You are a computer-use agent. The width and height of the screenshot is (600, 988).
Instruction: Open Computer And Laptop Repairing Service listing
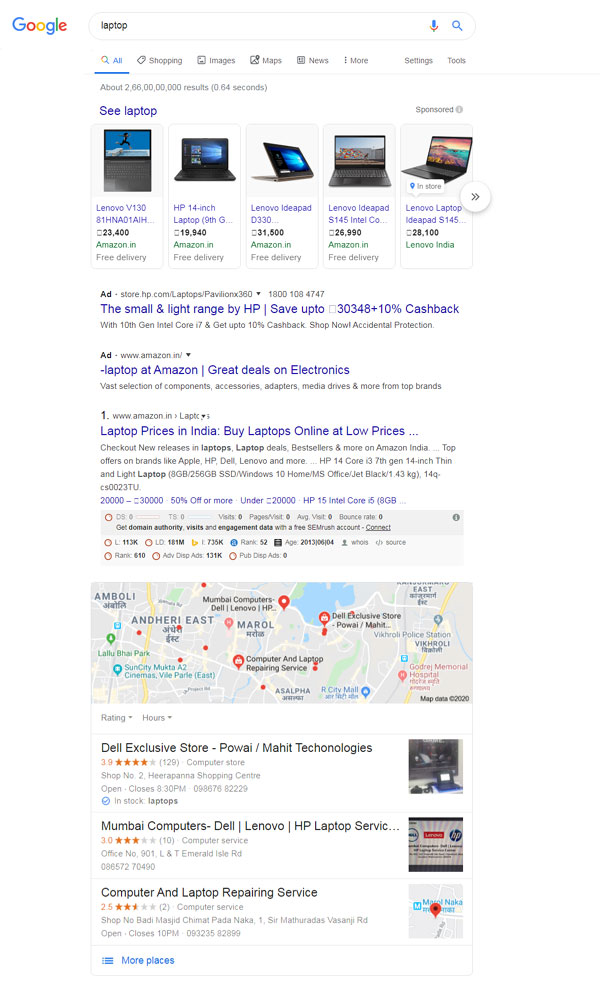(209, 893)
